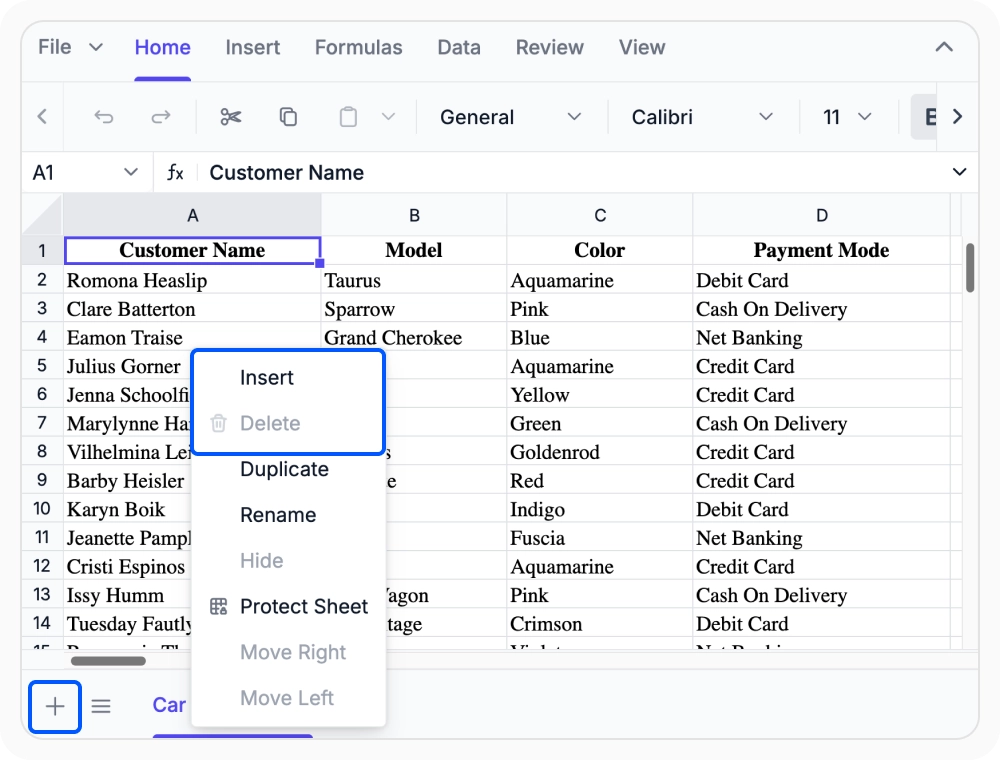The height and width of the screenshot is (760, 1000).
Task: Select the Romona Heaslip cell
Action: click(x=192, y=280)
